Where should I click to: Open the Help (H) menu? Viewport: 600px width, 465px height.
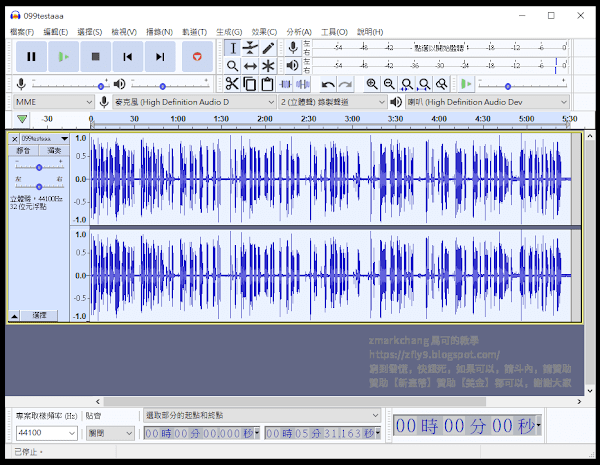point(370,32)
